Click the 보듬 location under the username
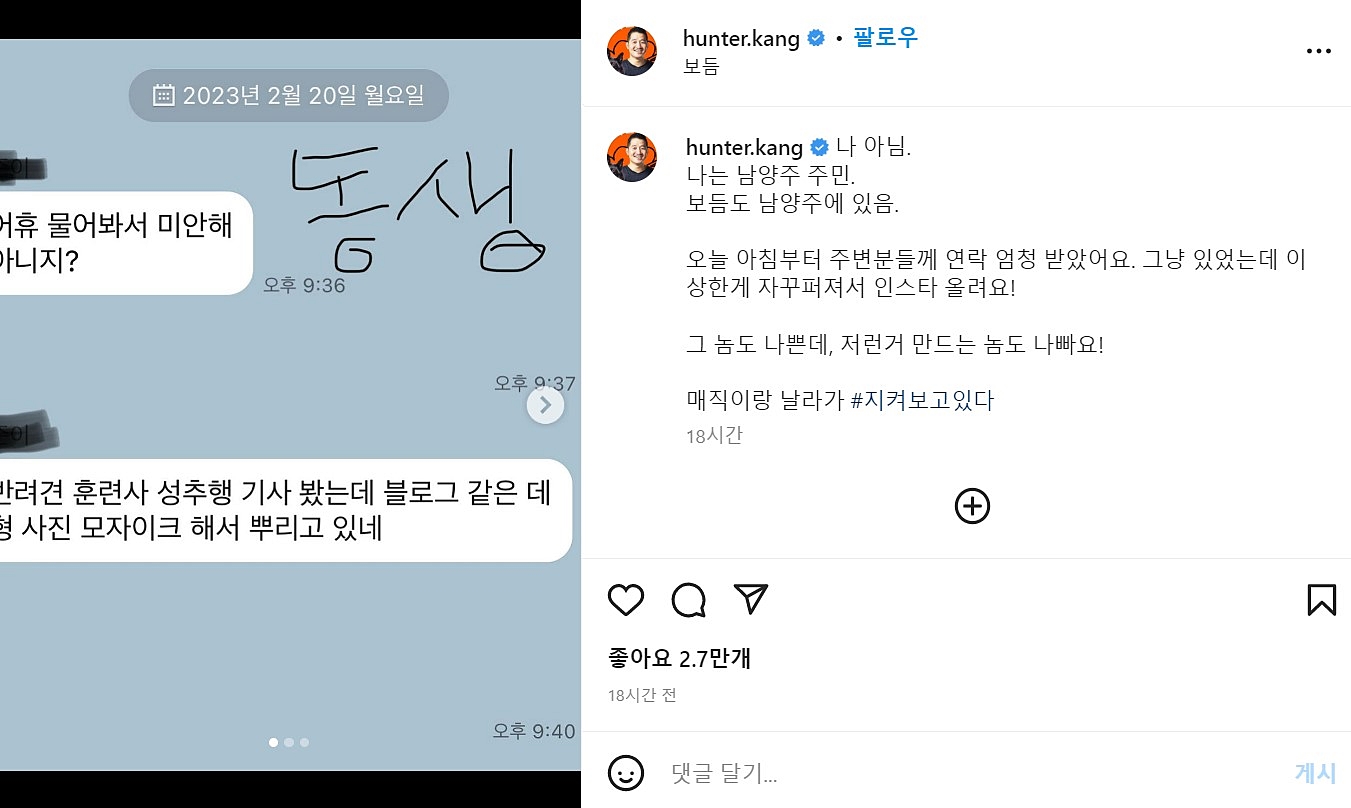 pyautogui.click(x=701, y=67)
